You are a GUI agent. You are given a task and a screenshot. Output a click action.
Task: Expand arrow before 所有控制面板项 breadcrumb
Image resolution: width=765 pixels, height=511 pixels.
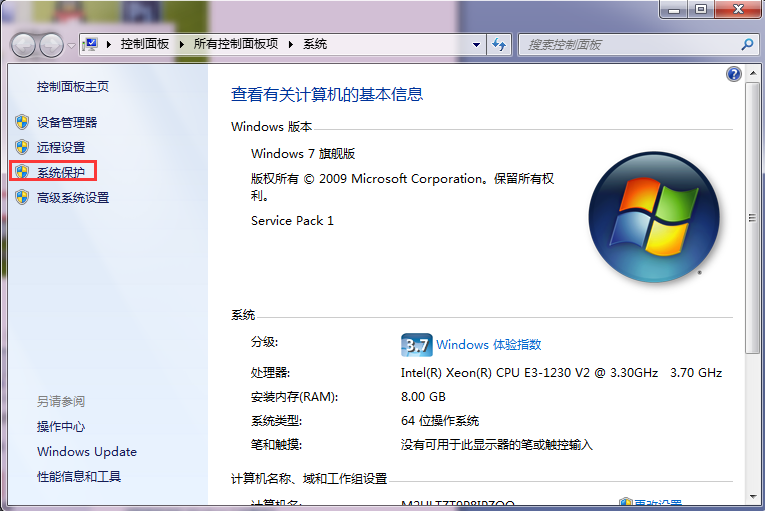(x=181, y=44)
